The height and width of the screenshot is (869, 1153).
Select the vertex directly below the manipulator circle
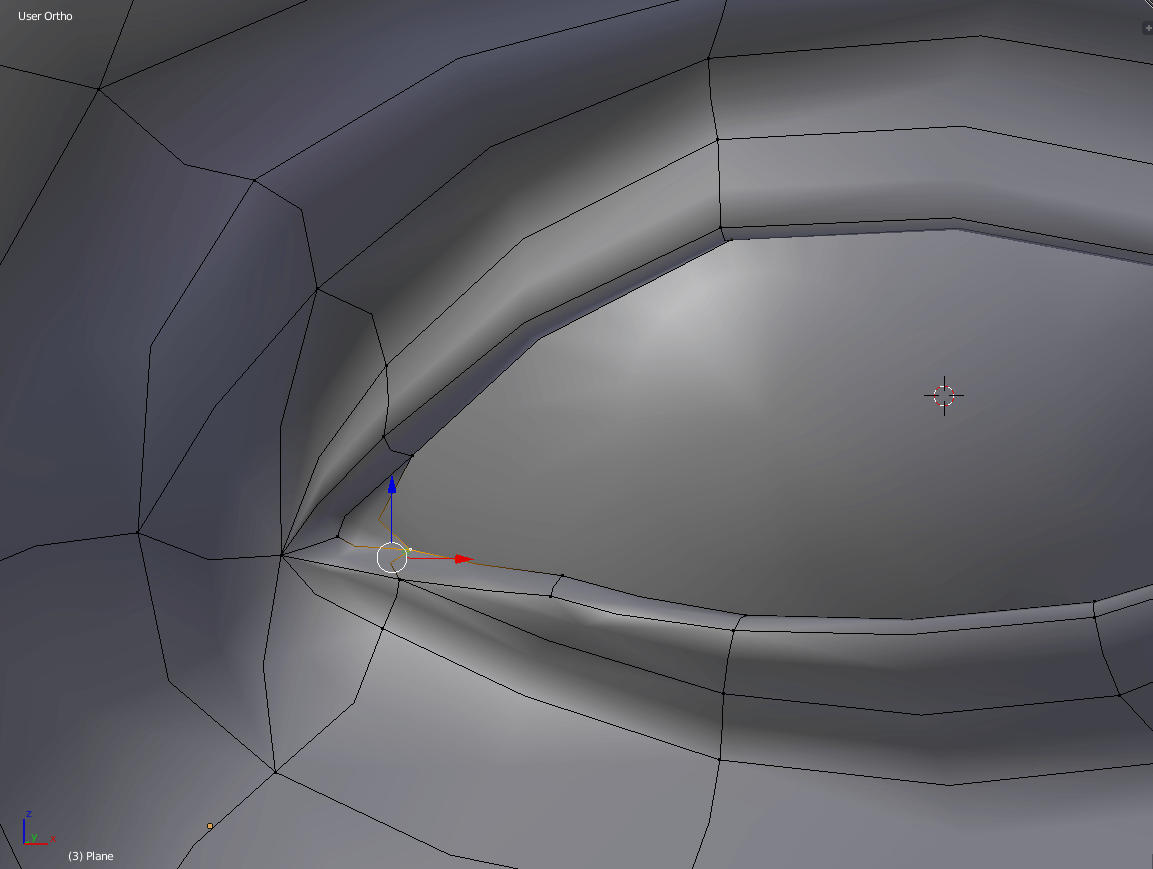tap(398, 578)
